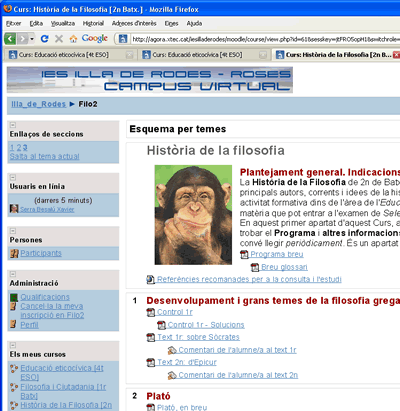The width and height of the screenshot is (400, 411).
Task: Open the Visualitza menu
Action: click(63, 23)
